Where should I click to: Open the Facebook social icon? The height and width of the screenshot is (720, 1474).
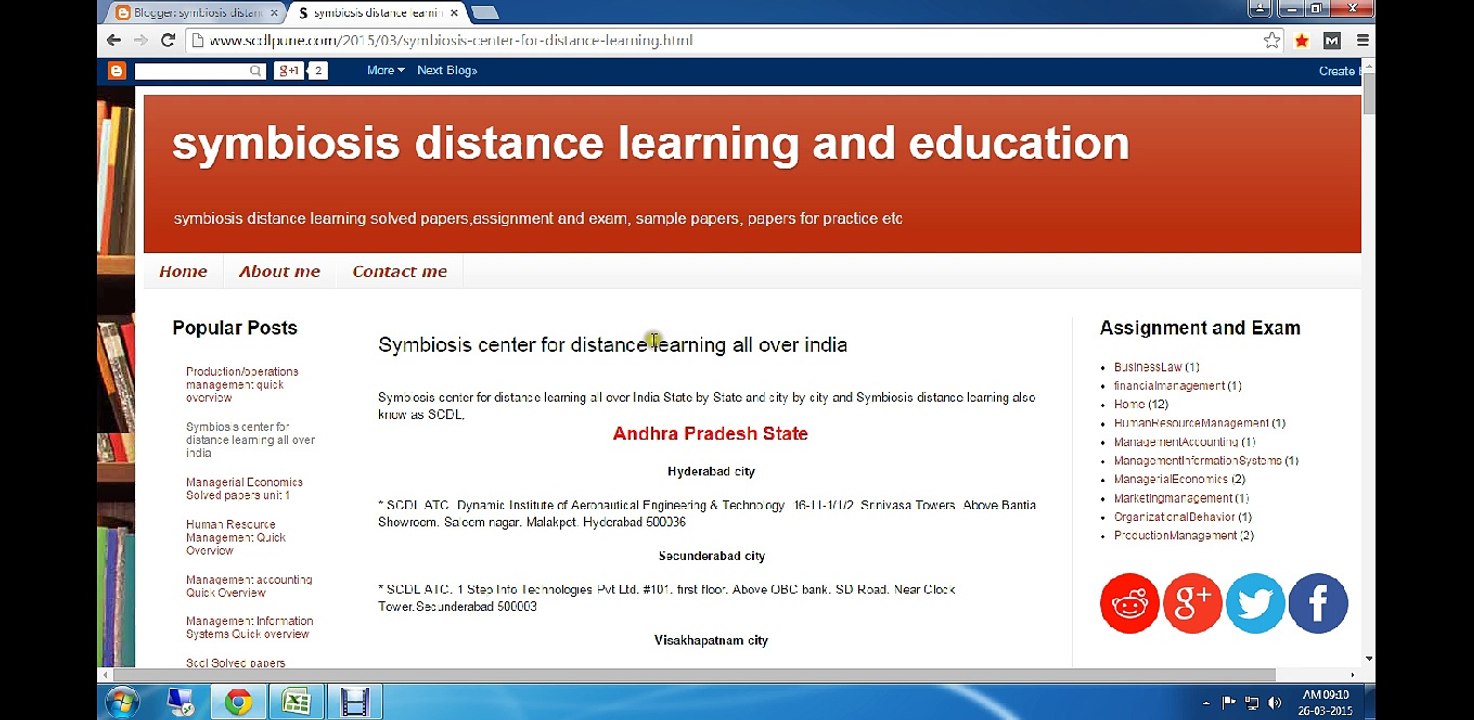1318,603
